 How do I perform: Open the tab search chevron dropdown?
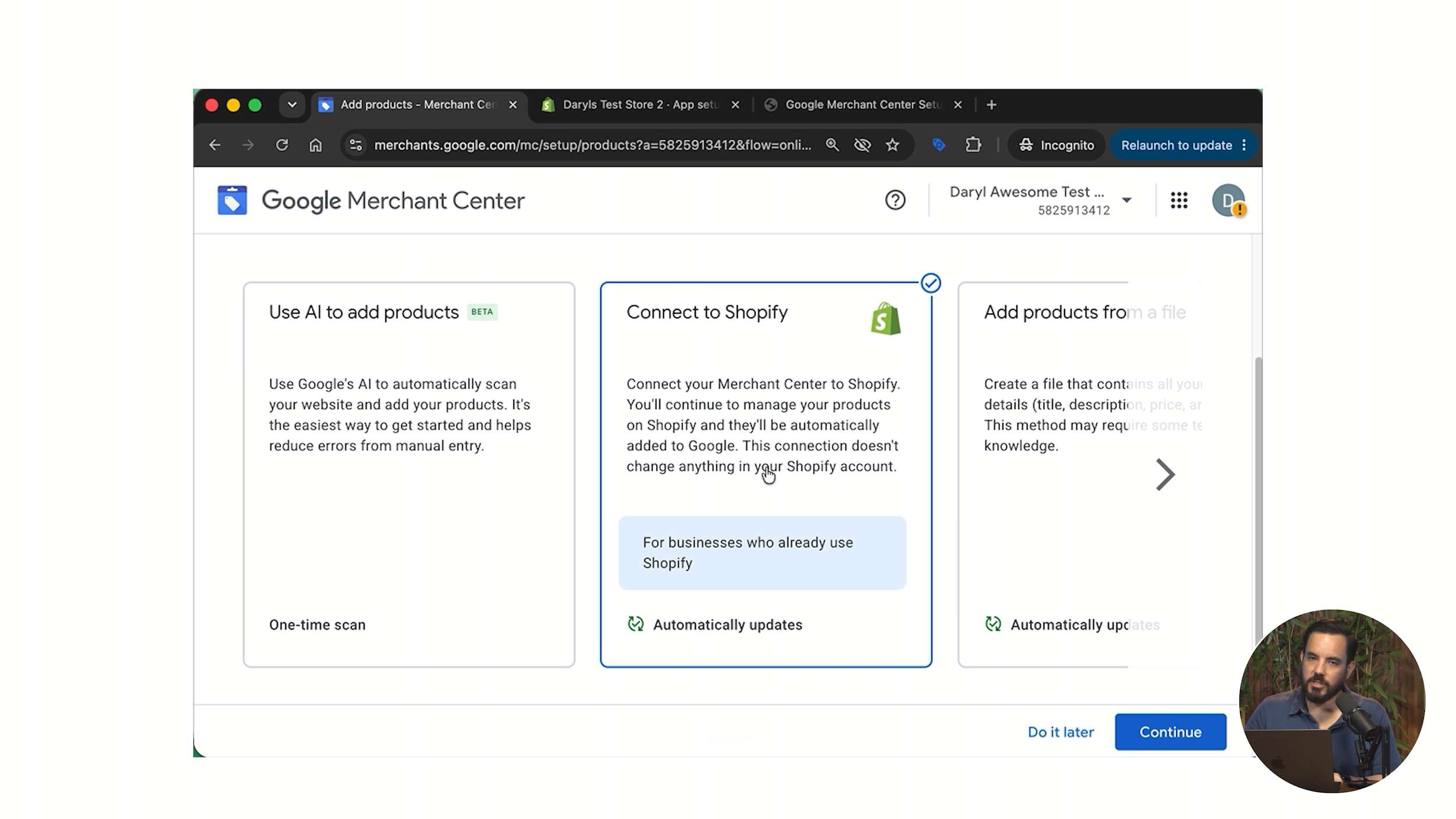[x=292, y=105]
